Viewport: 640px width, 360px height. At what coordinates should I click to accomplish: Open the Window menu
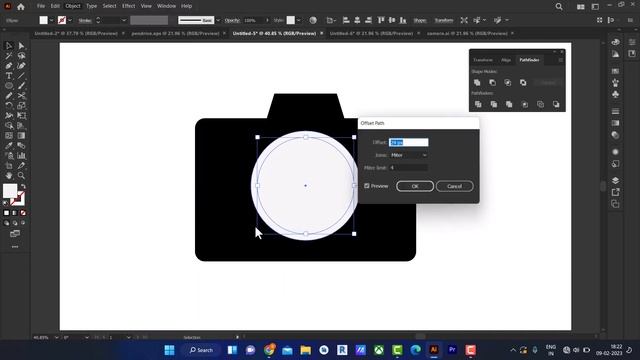tap(166, 6)
